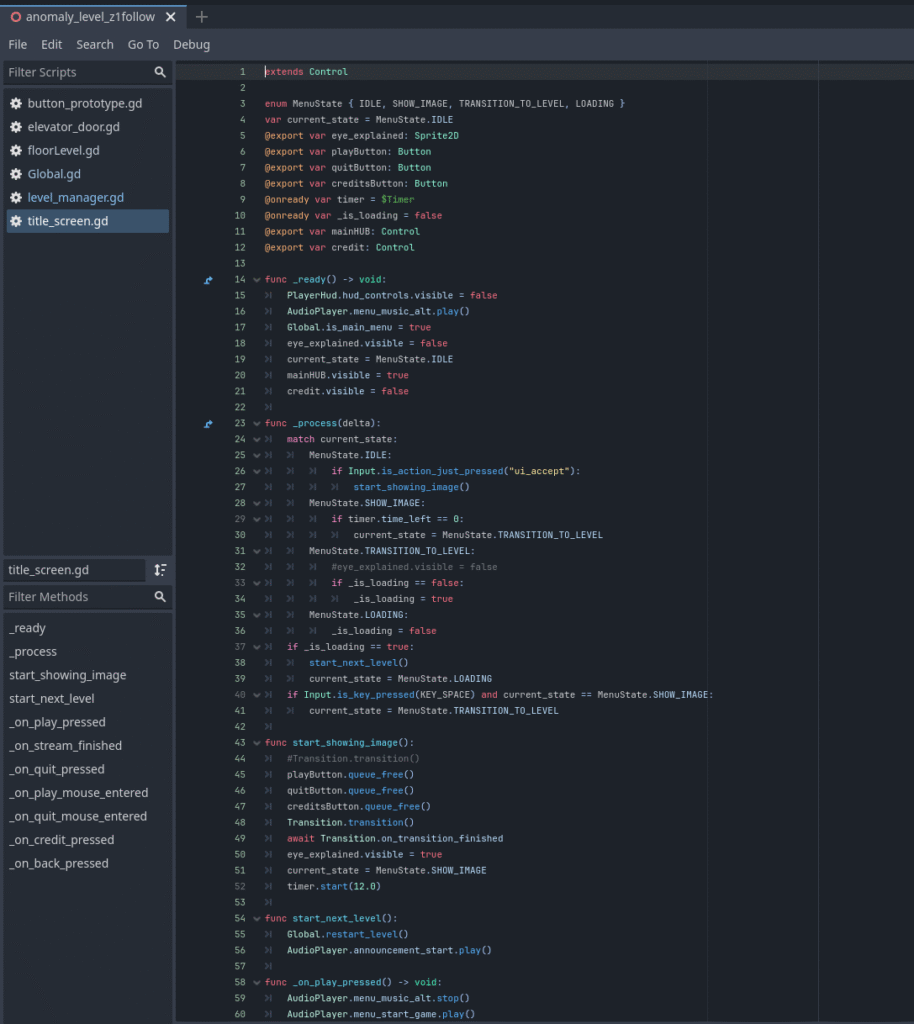Fold the start_next_level function at line 54
914x1024 pixels.
(257, 918)
